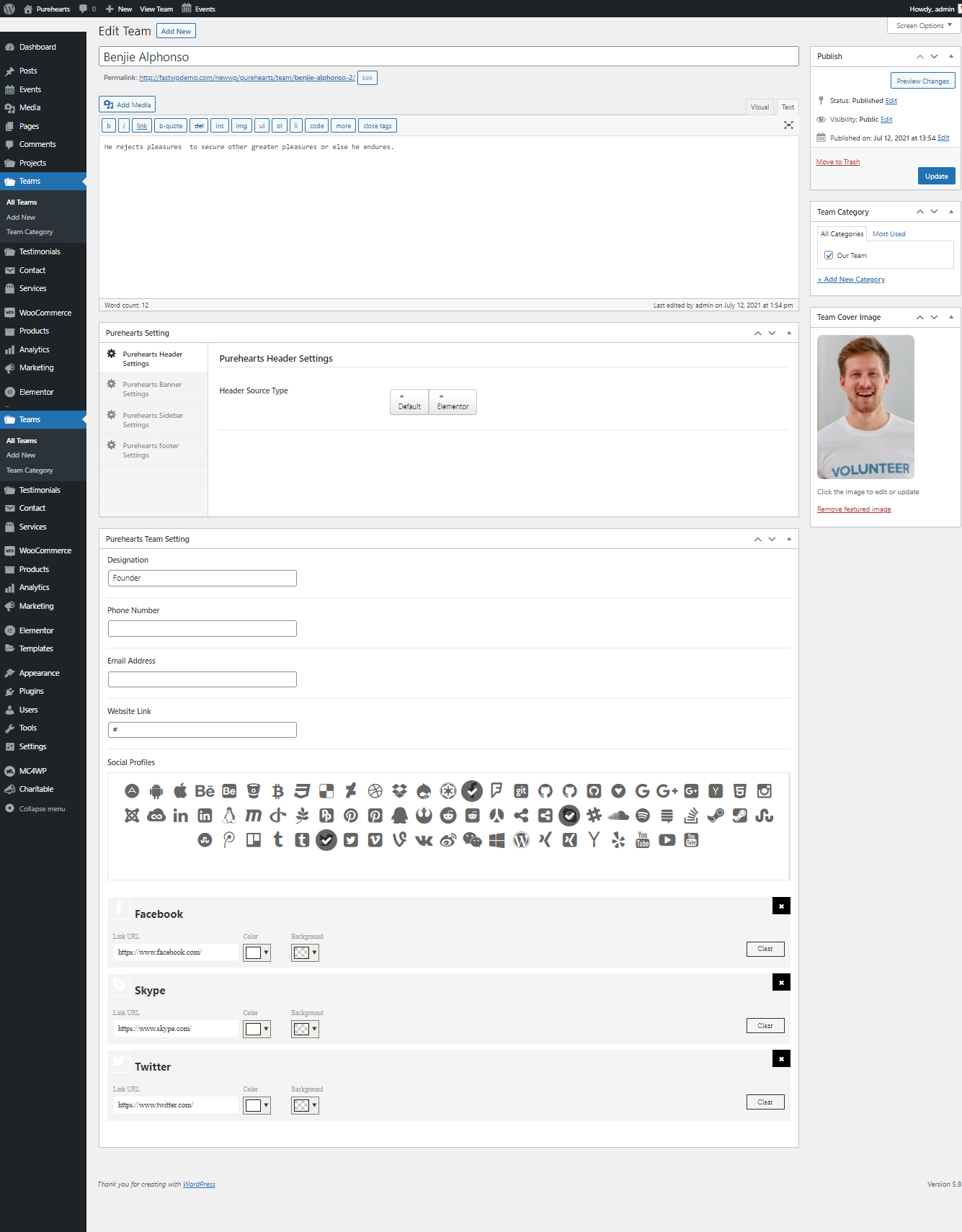962x1232 pixels.
Task: Expand the Screen Options panel
Action: 924,26
